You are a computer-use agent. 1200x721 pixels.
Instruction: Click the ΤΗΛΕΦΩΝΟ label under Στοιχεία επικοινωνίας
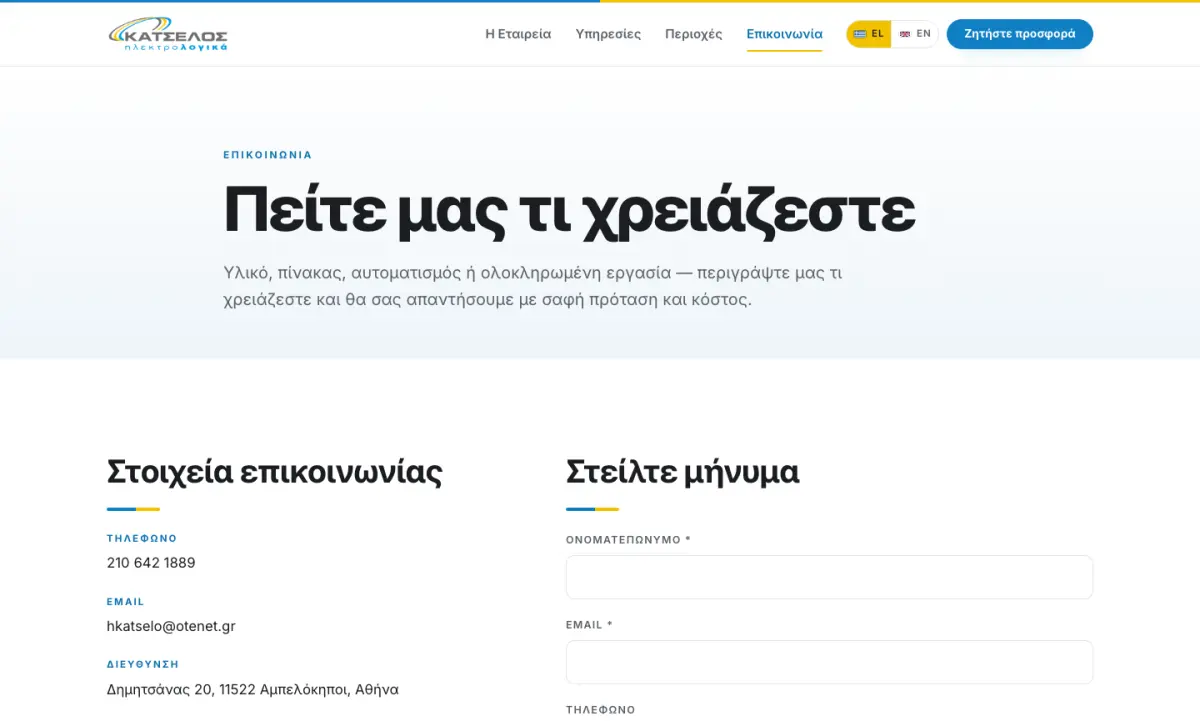pos(142,539)
